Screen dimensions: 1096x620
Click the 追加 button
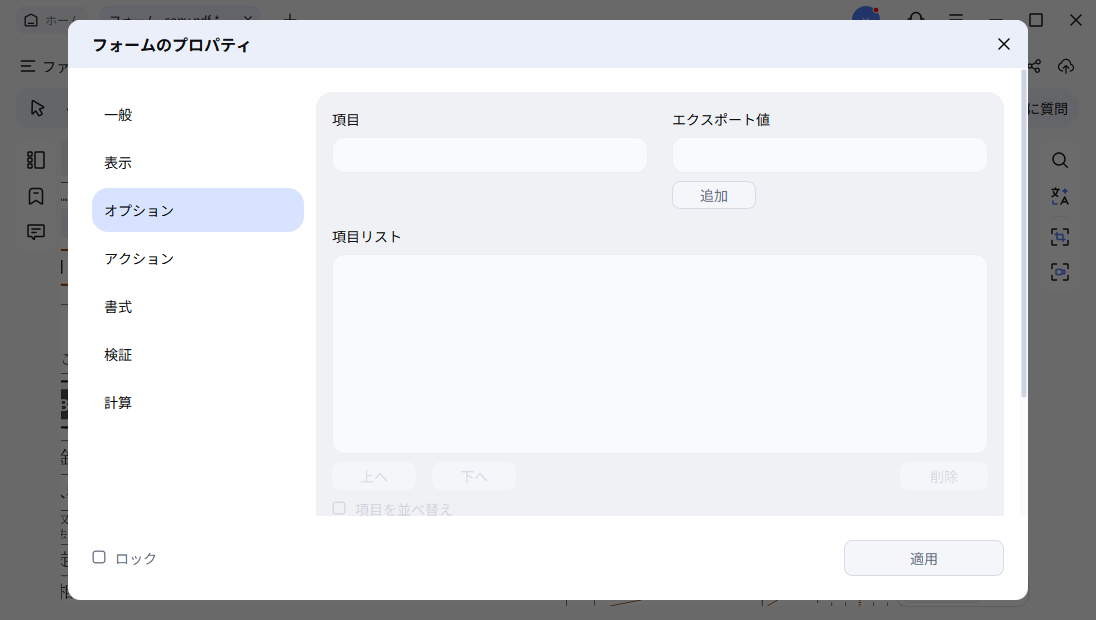pyautogui.click(x=713, y=195)
